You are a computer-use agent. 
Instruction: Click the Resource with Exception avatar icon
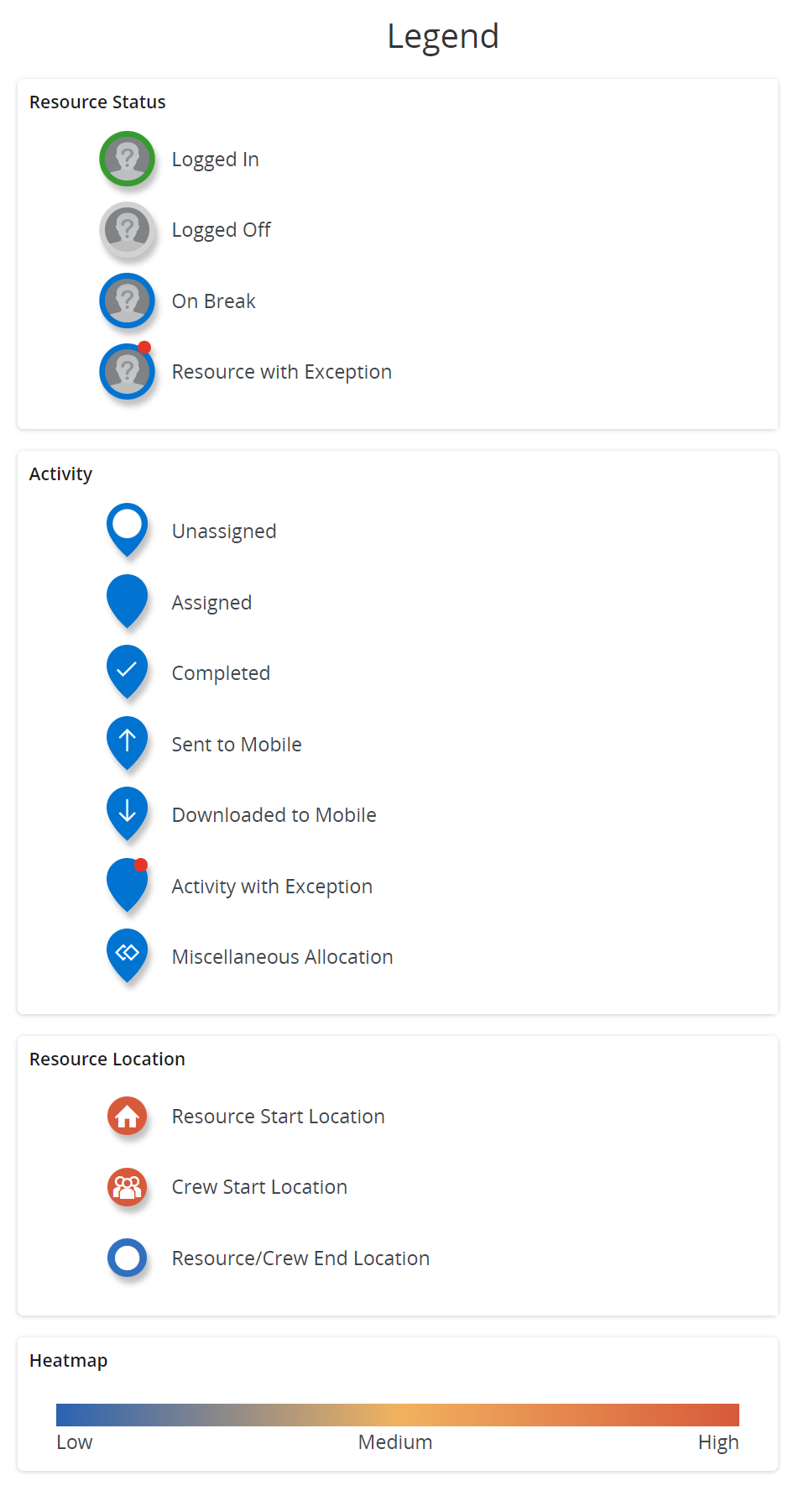tap(127, 371)
